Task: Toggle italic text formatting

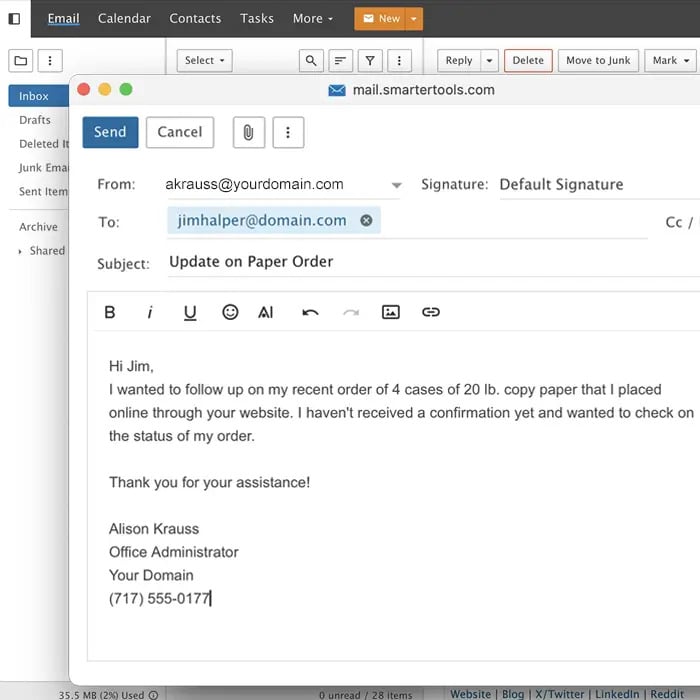Action: tap(150, 312)
